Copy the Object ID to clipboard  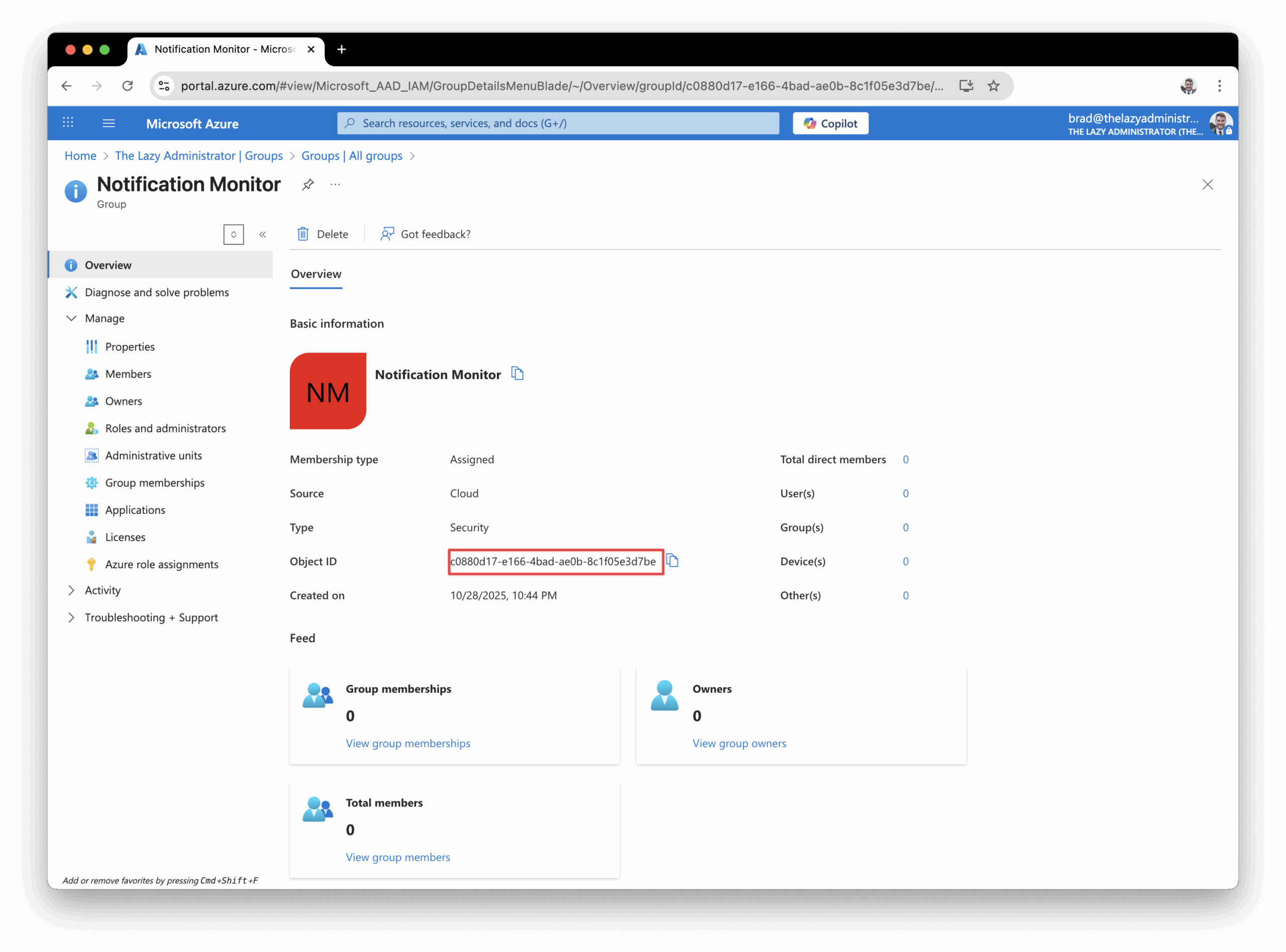pos(672,561)
